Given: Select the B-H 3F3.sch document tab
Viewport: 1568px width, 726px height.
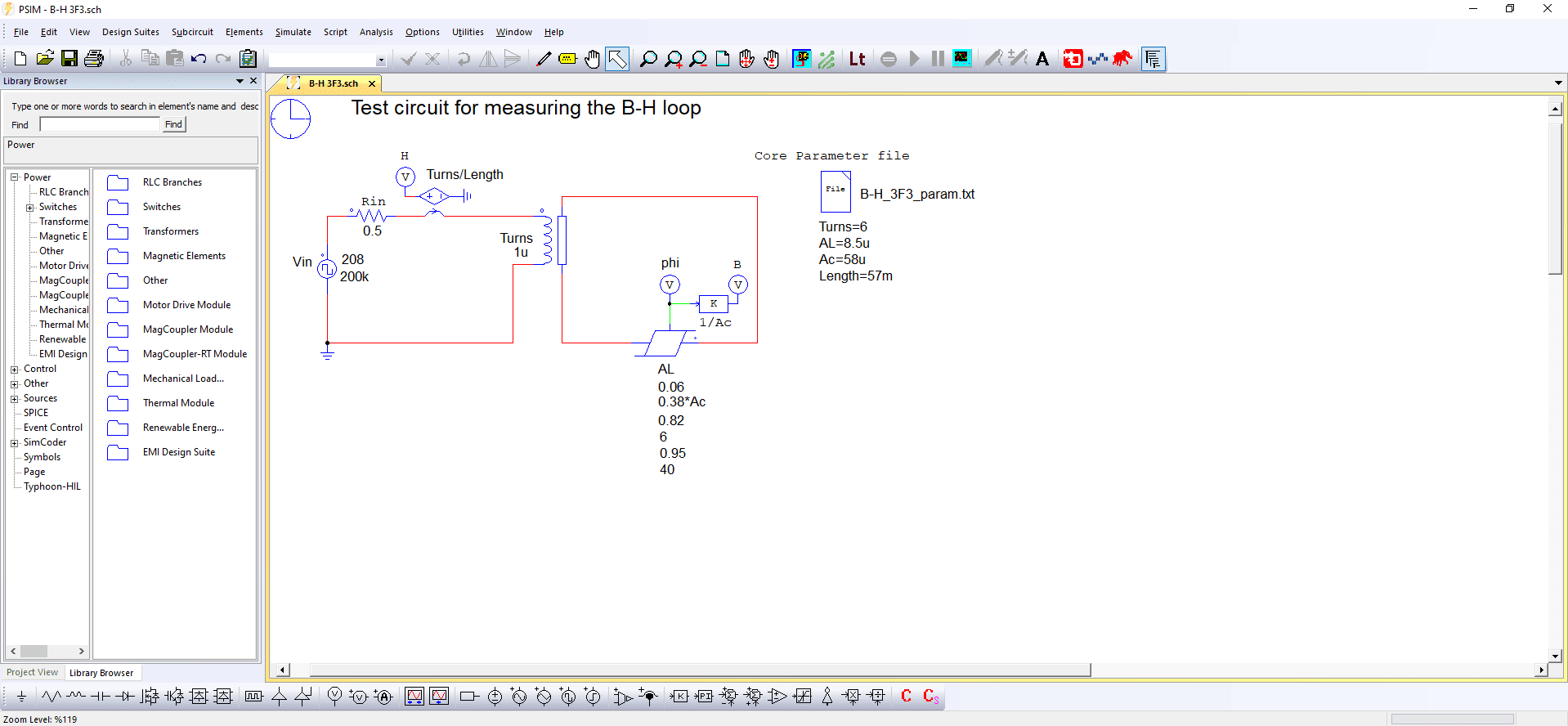Looking at the screenshot, I should [333, 83].
